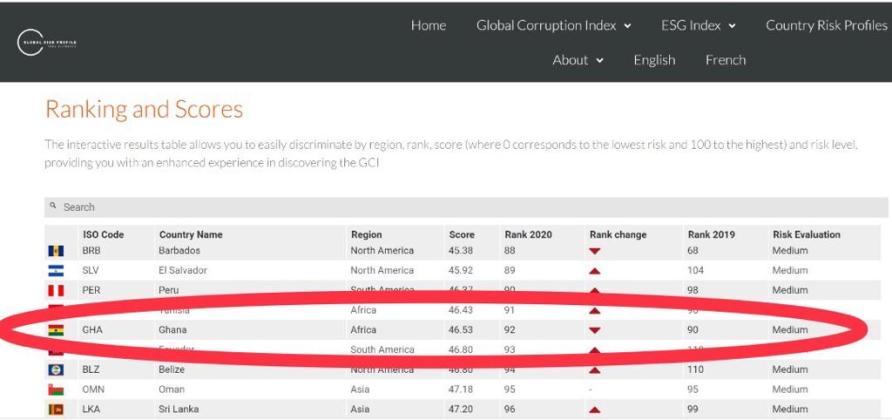Image resolution: width=892 pixels, height=420 pixels.
Task: Click Sri Lanka score 47.20
Action: click(460, 409)
